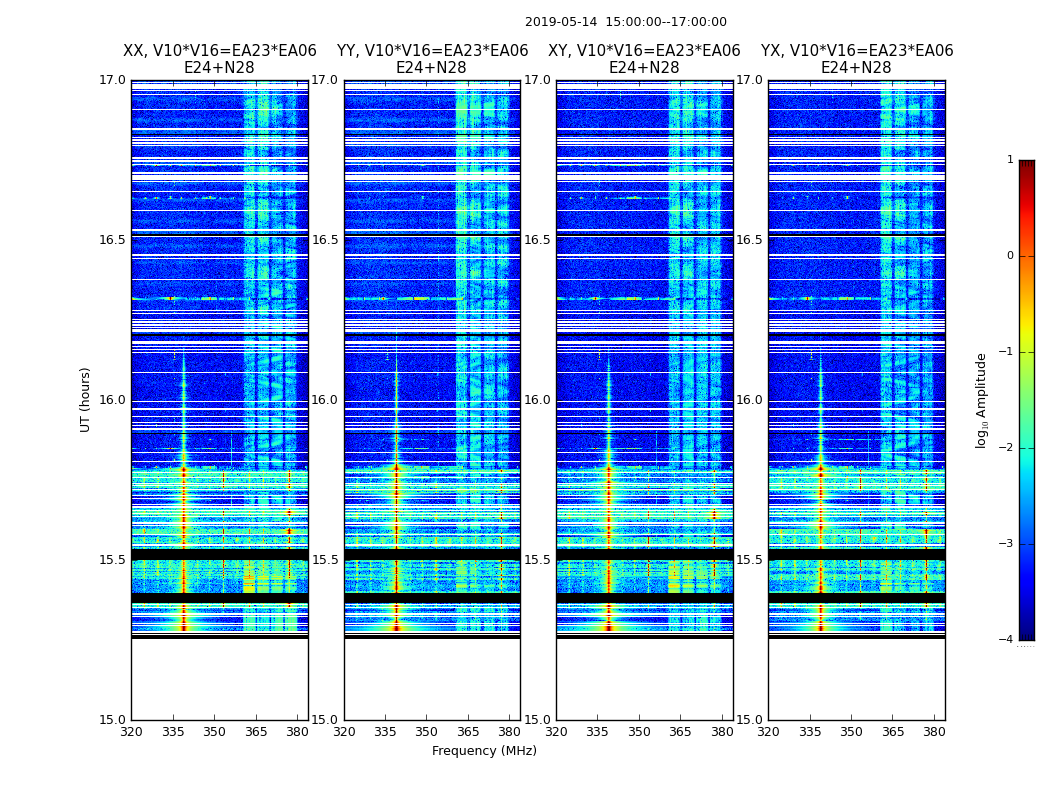Viewport: 1050px width, 800px height.
Task: Select the XX, V10*V16=EA23*EA06 panel title
Action: point(220,51)
